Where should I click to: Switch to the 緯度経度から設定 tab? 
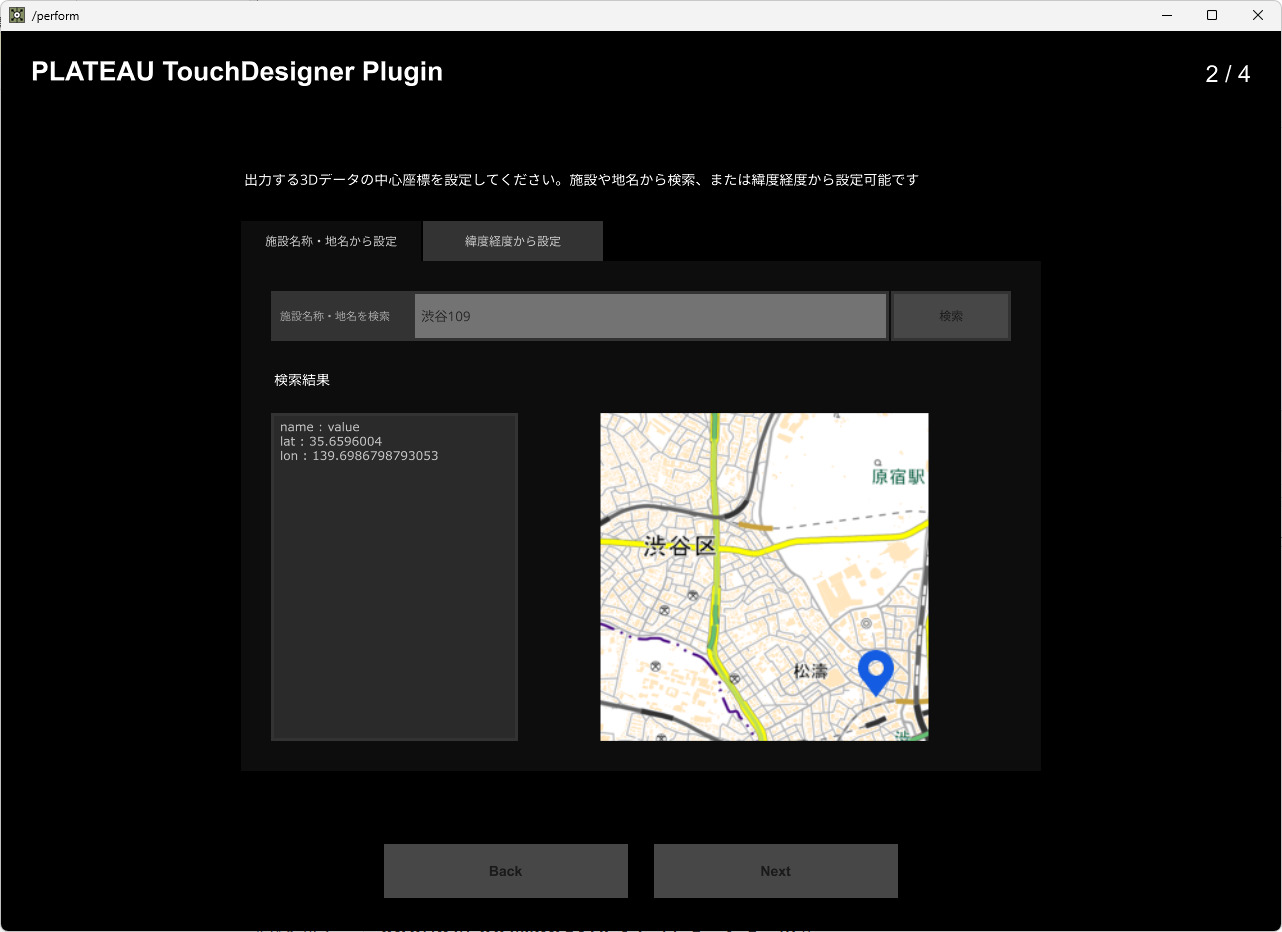pos(513,241)
